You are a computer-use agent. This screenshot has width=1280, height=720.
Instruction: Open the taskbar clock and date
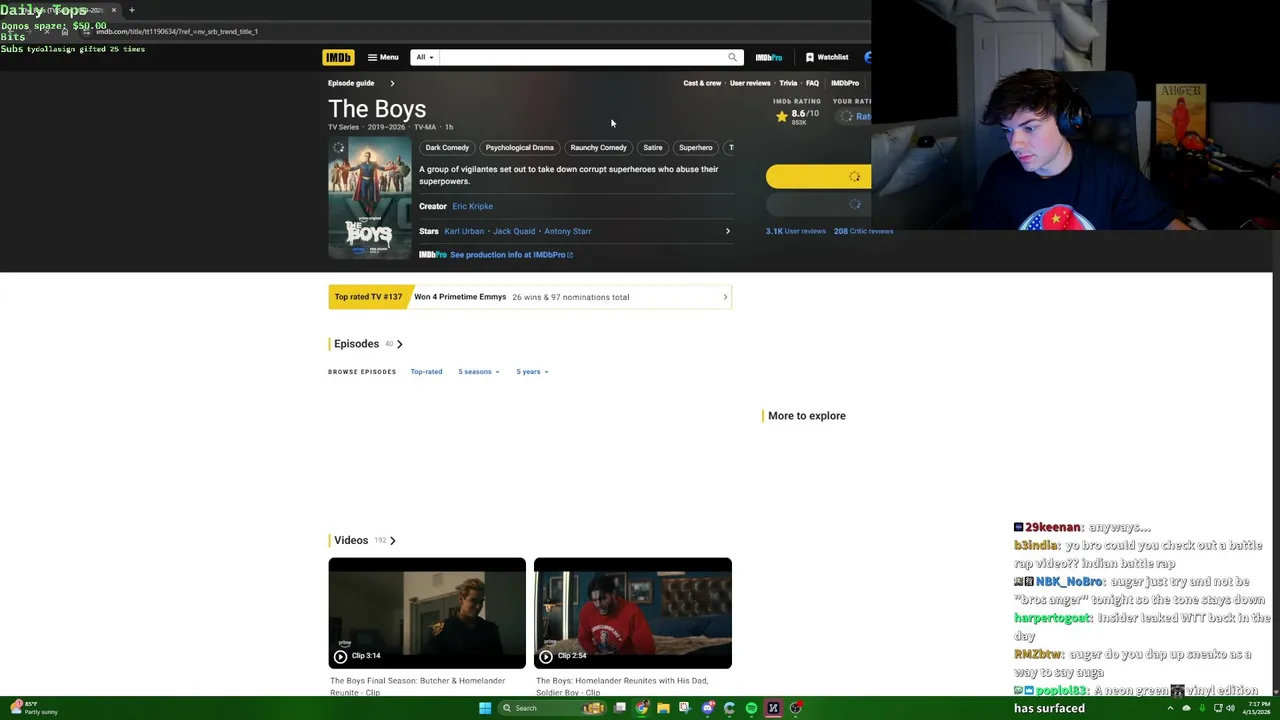coord(1259,708)
